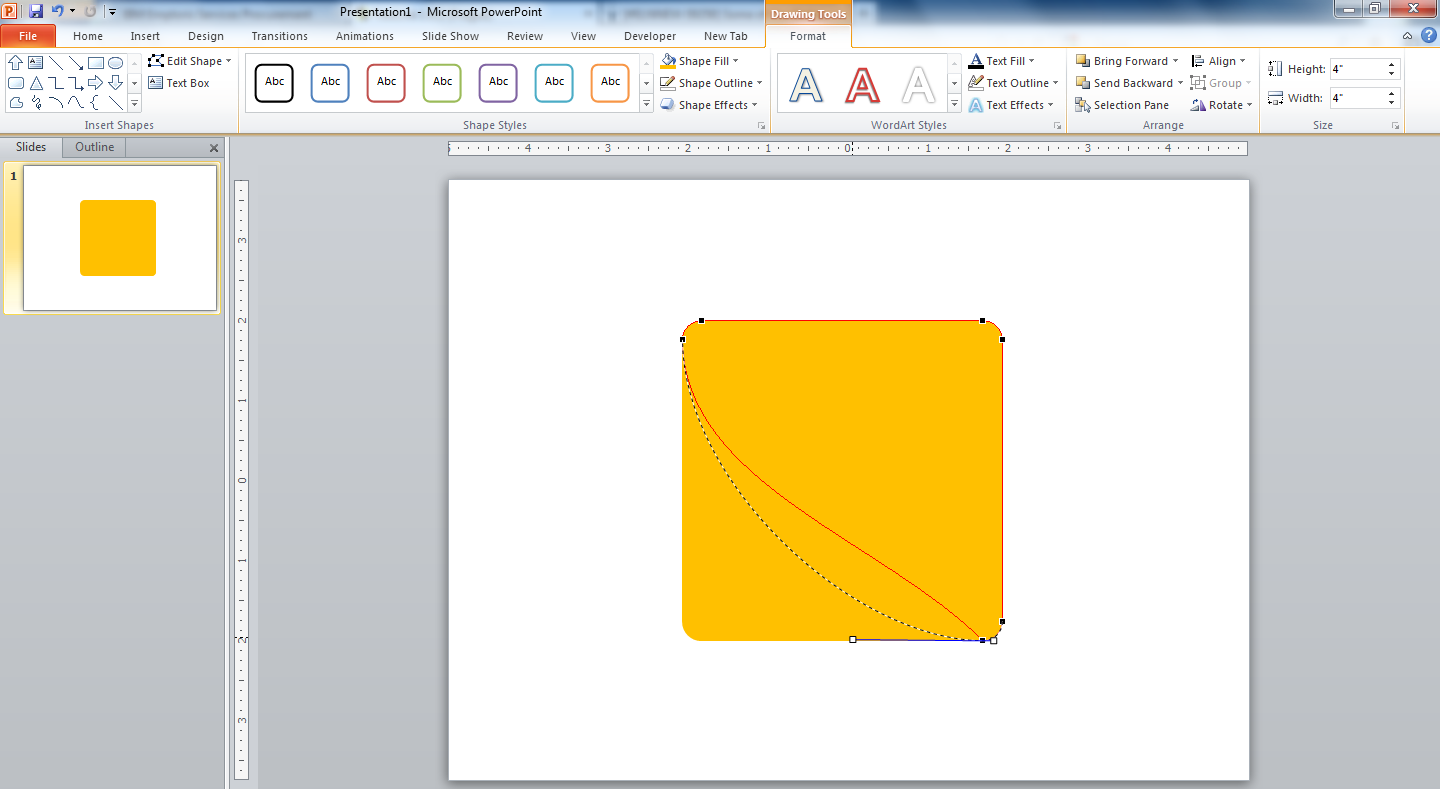Switch to the Design ribbon tab
The width and height of the screenshot is (1440, 789).
click(206, 36)
